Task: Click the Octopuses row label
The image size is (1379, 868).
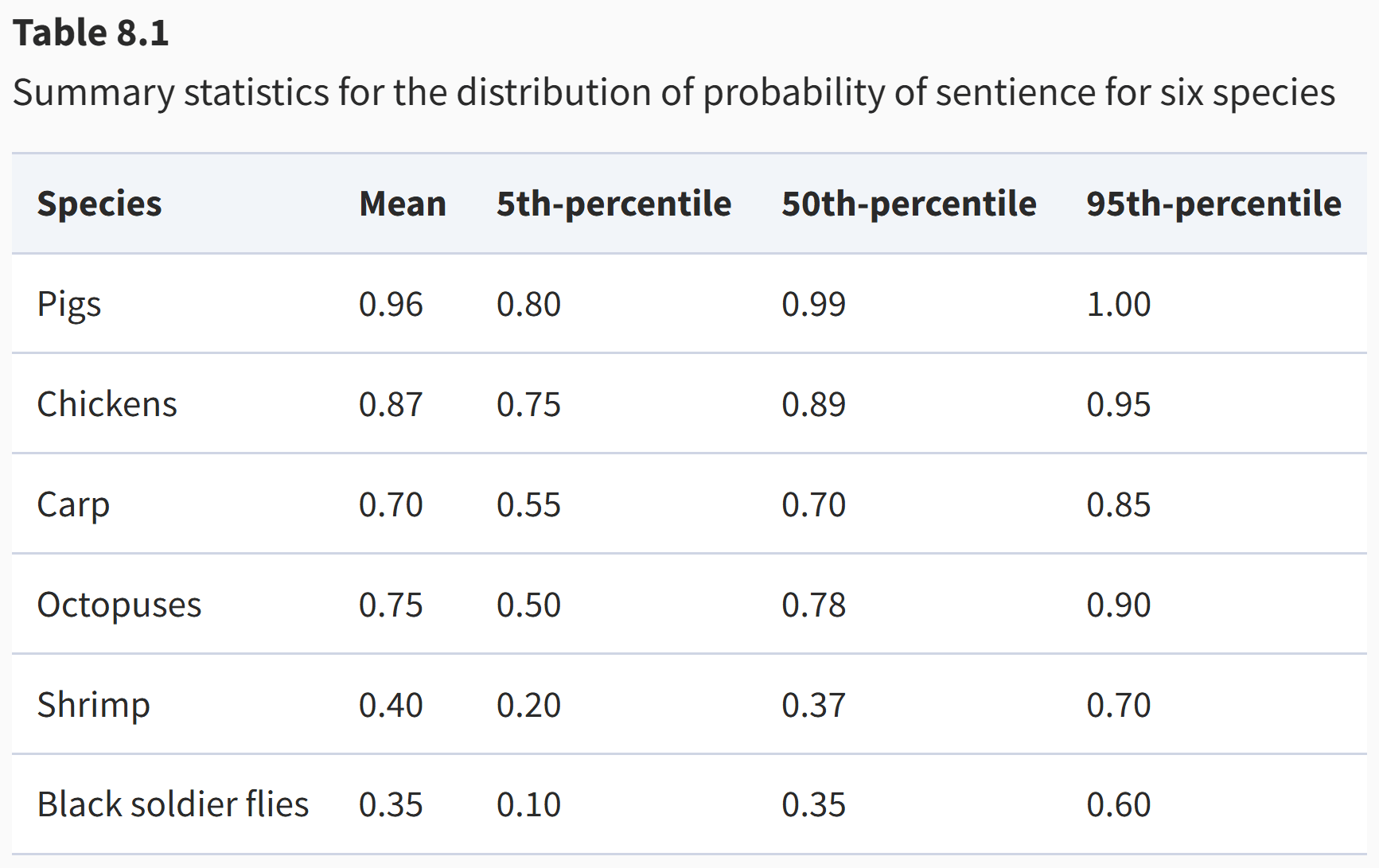Action: [119, 605]
